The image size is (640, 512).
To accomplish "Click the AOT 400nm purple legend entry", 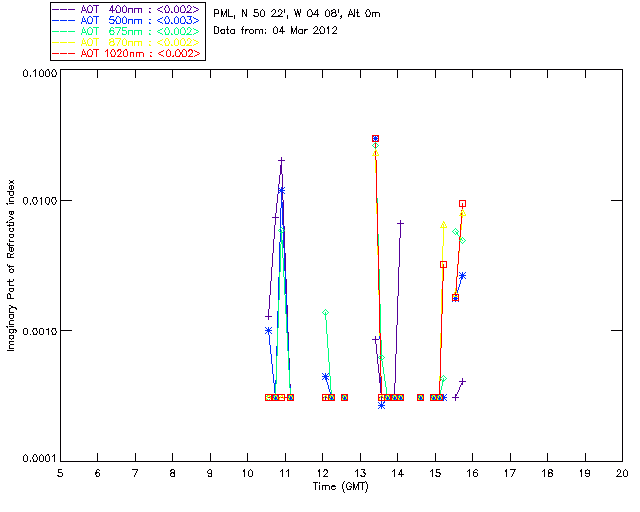I will (x=127, y=9).
